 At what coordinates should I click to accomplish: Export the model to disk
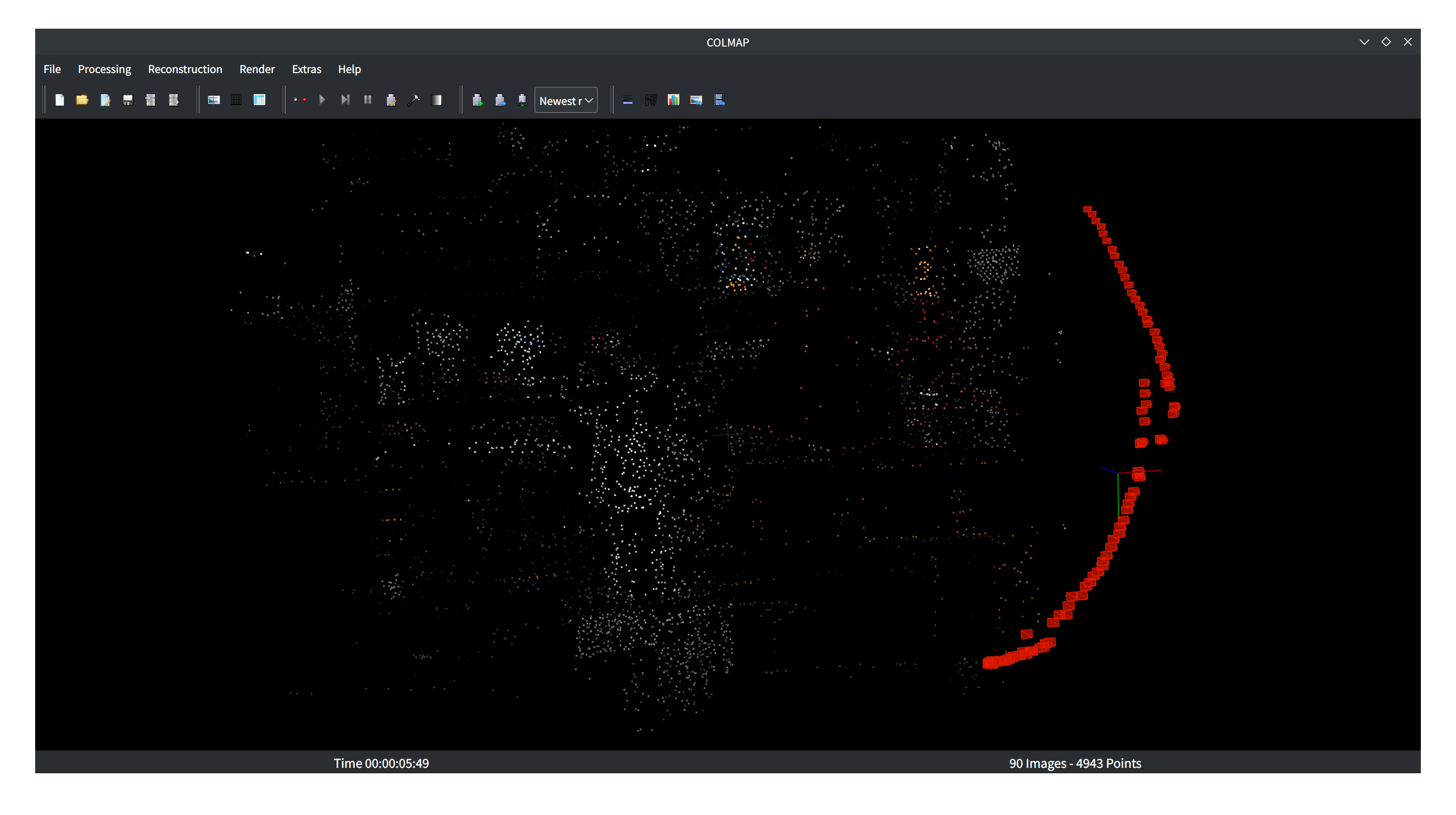174,100
